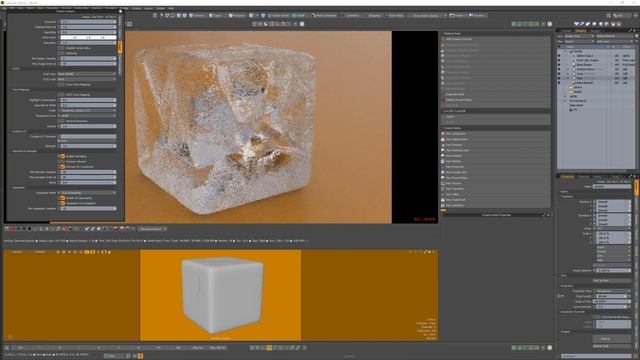Open the Filter dropdown in Shader Tree
Image resolution: width=640 pixels, height=360 pixels.
(x=579, y=42)
